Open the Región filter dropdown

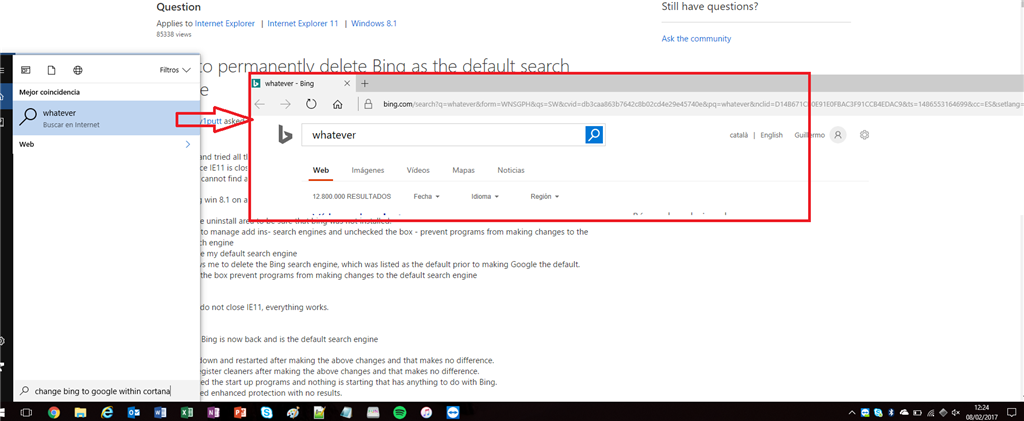point(545,196)
